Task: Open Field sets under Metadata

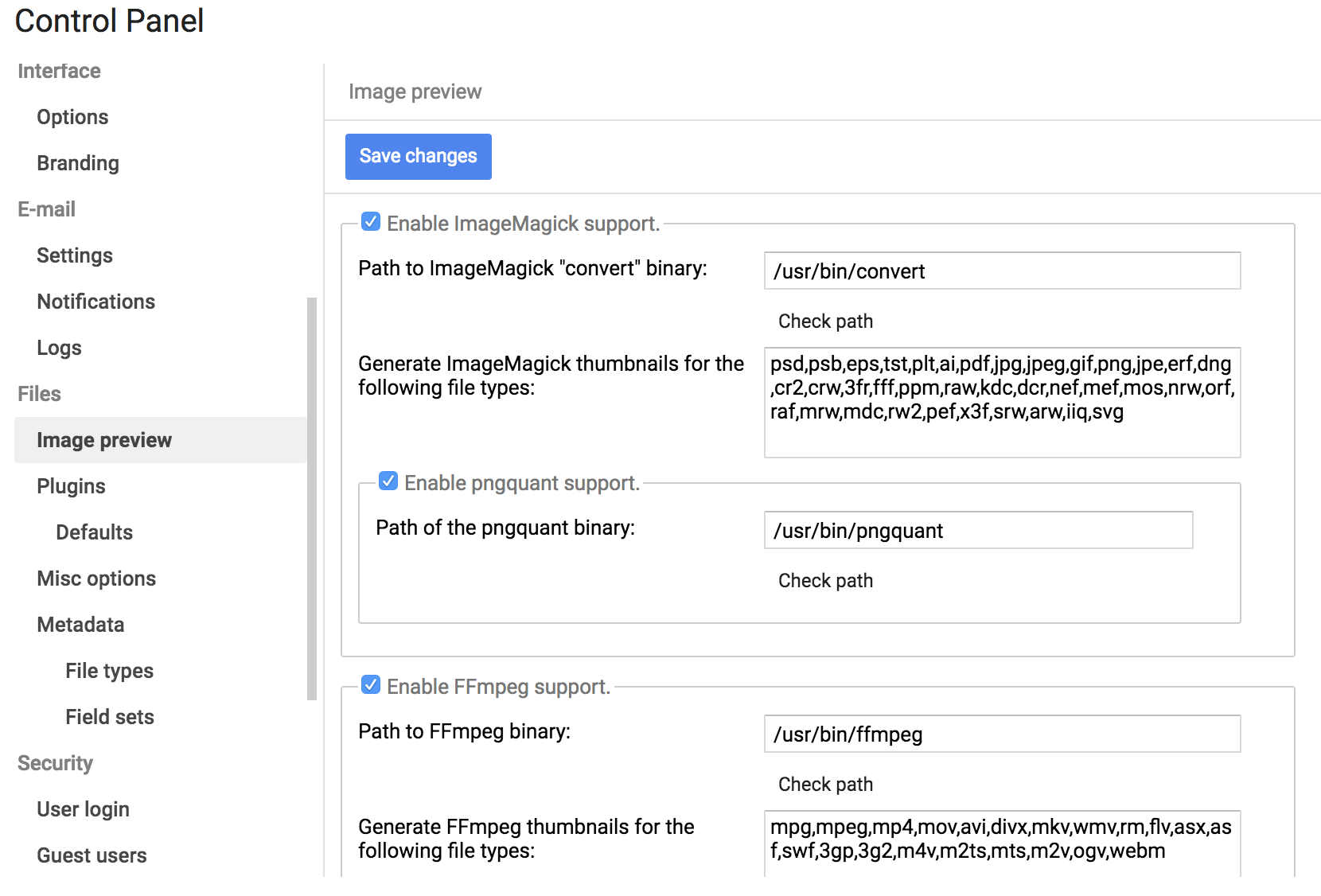Action: pyautogui.click(x=110, y=717)
